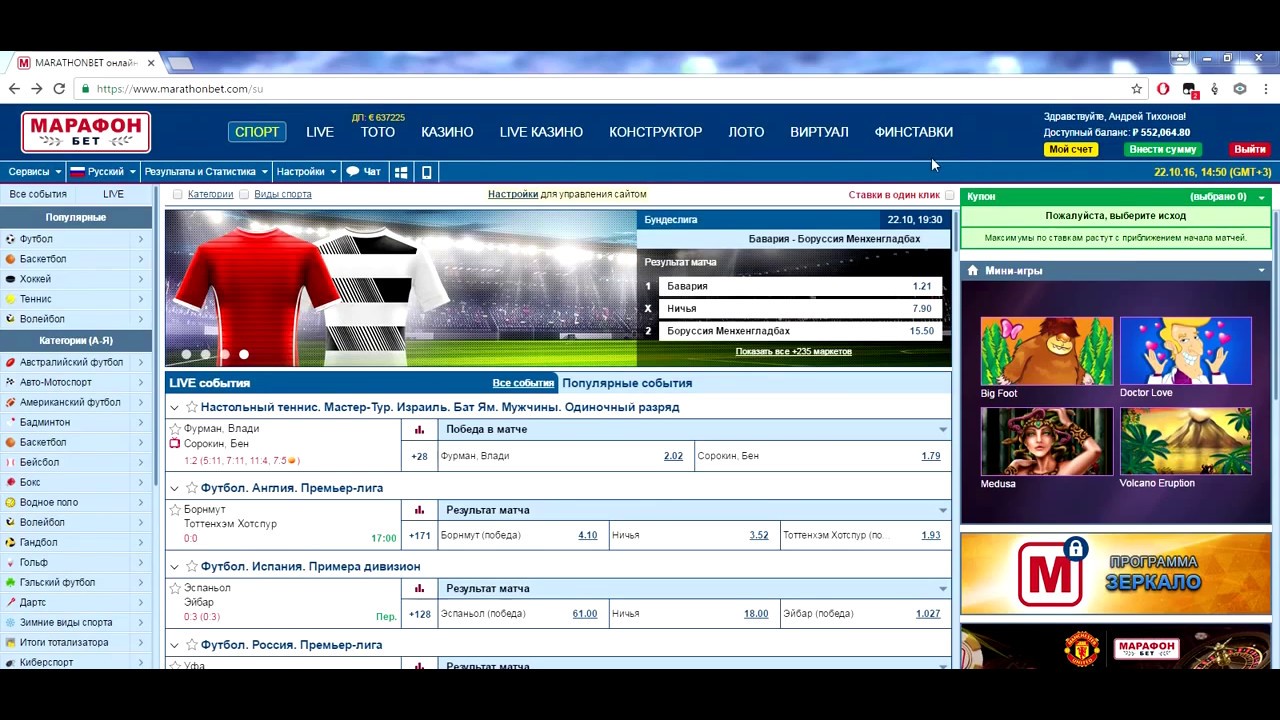Open Футбол in sidebar
This screenshot has width=1280, height=720.
click(x=76, y=239)
